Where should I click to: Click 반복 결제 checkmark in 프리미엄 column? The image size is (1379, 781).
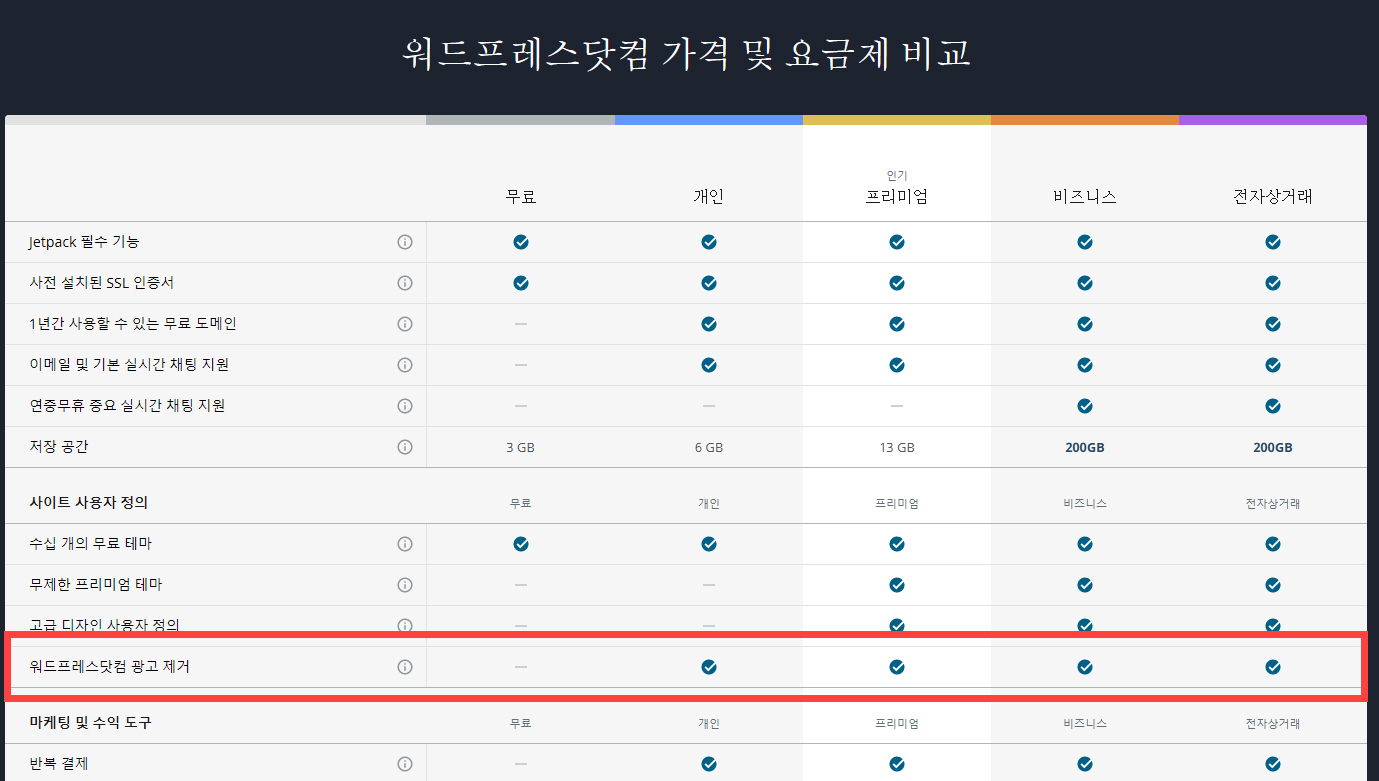(x=897, y=764)
